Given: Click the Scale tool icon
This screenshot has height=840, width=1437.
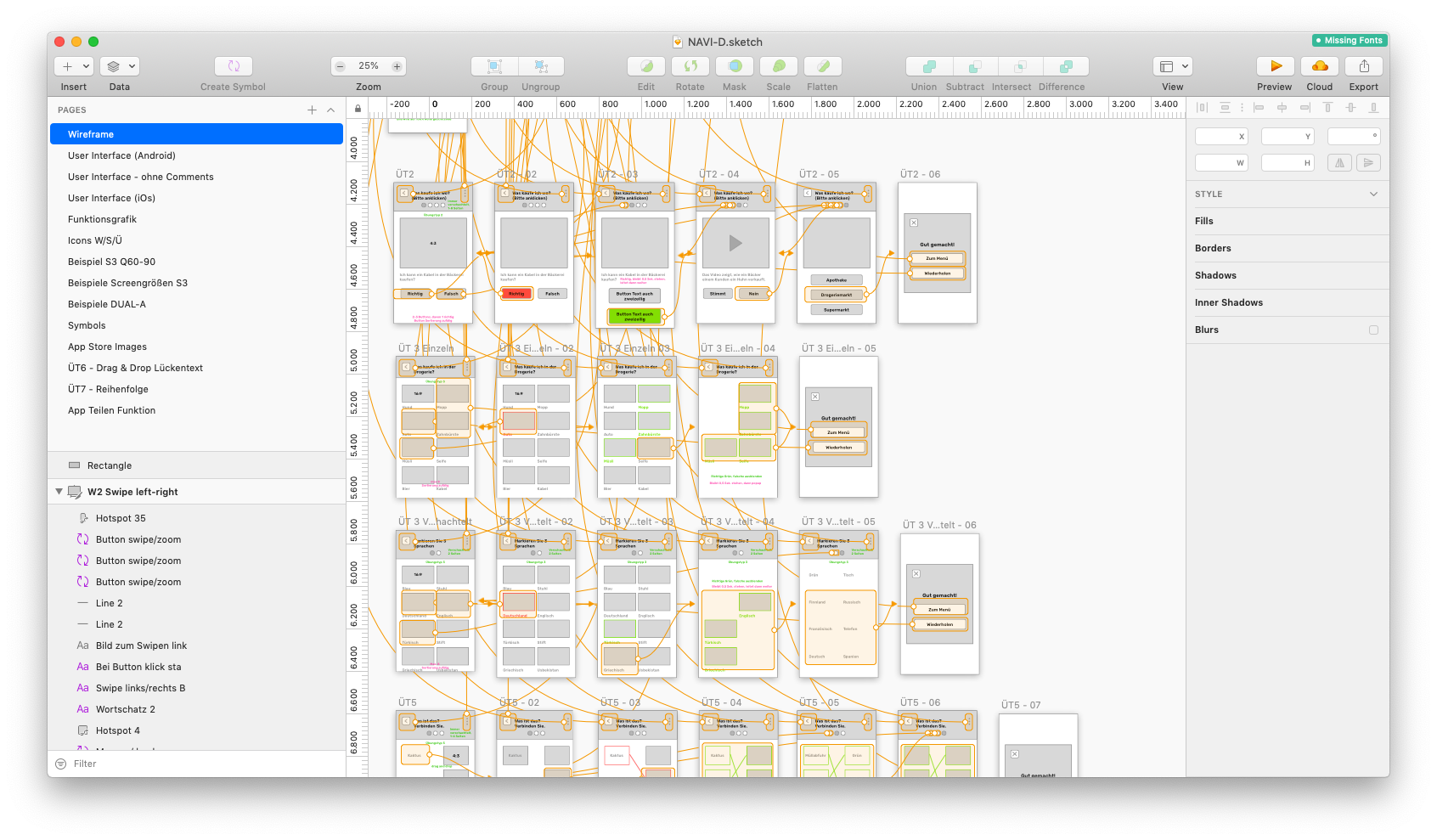Looking at the screenshot, I should pyautogui.click(x=779, y=66).
